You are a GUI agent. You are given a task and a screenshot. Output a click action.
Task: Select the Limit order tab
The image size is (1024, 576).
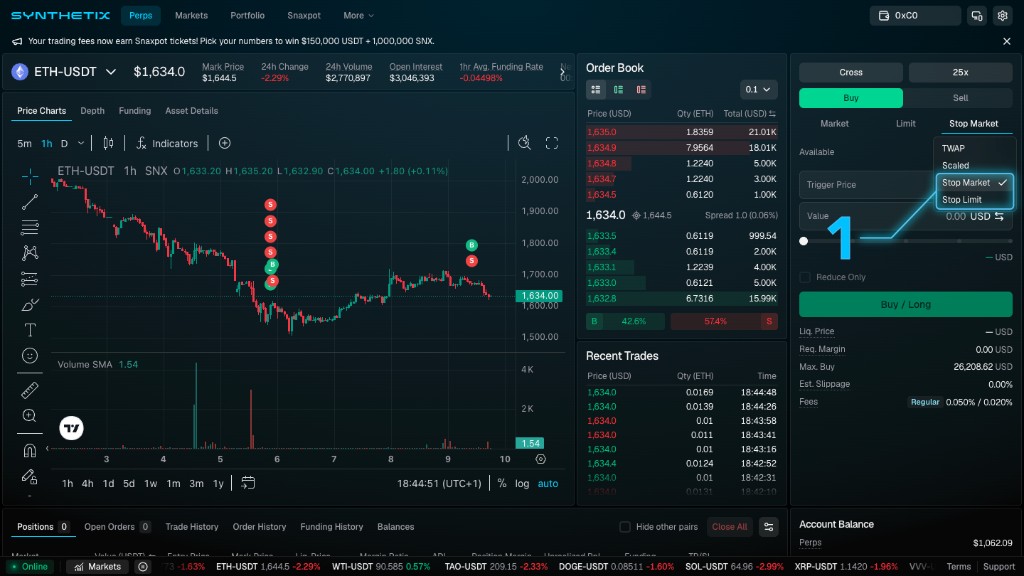905,123
